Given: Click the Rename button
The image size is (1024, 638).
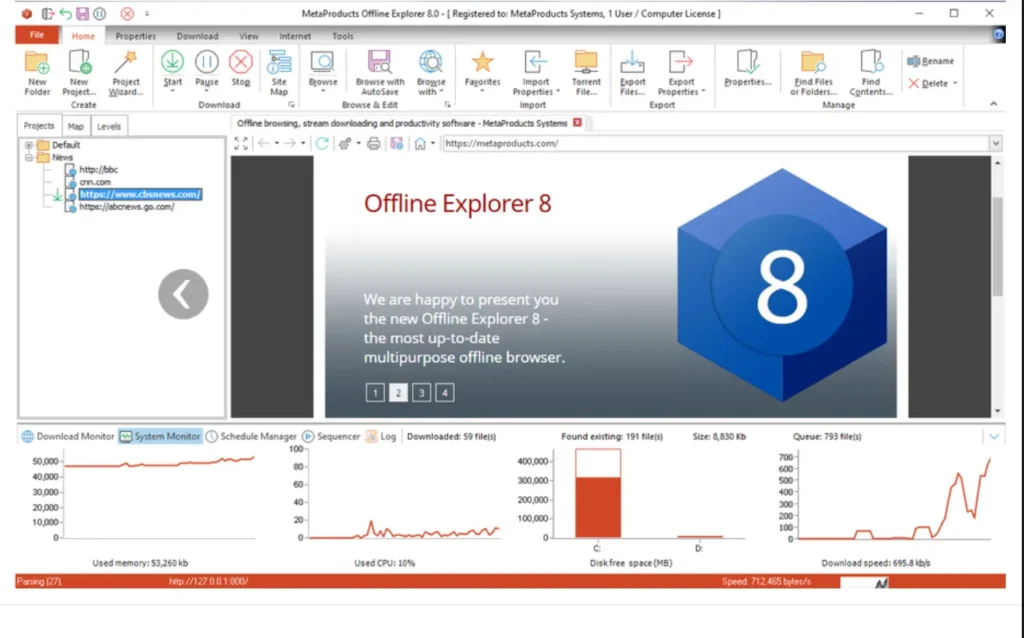Looking at the screenshot, I should [931, 60].
